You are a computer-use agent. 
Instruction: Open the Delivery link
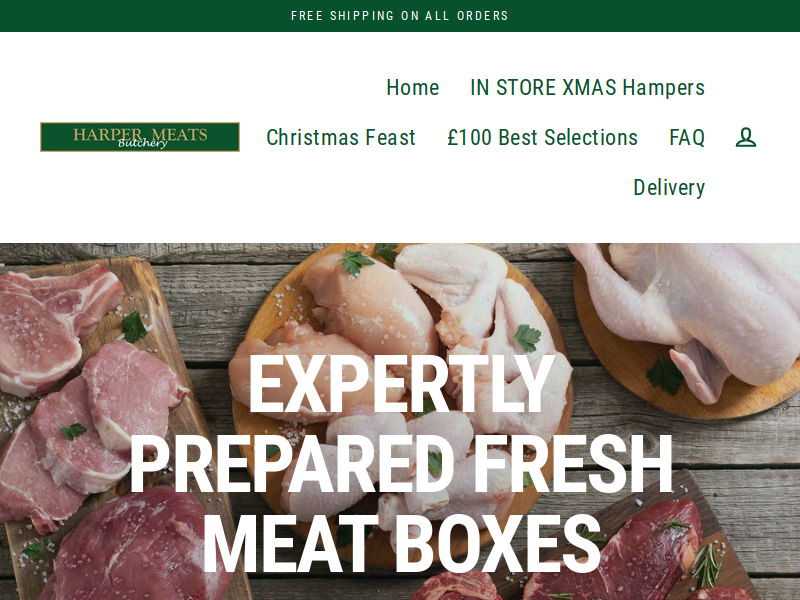669,187
